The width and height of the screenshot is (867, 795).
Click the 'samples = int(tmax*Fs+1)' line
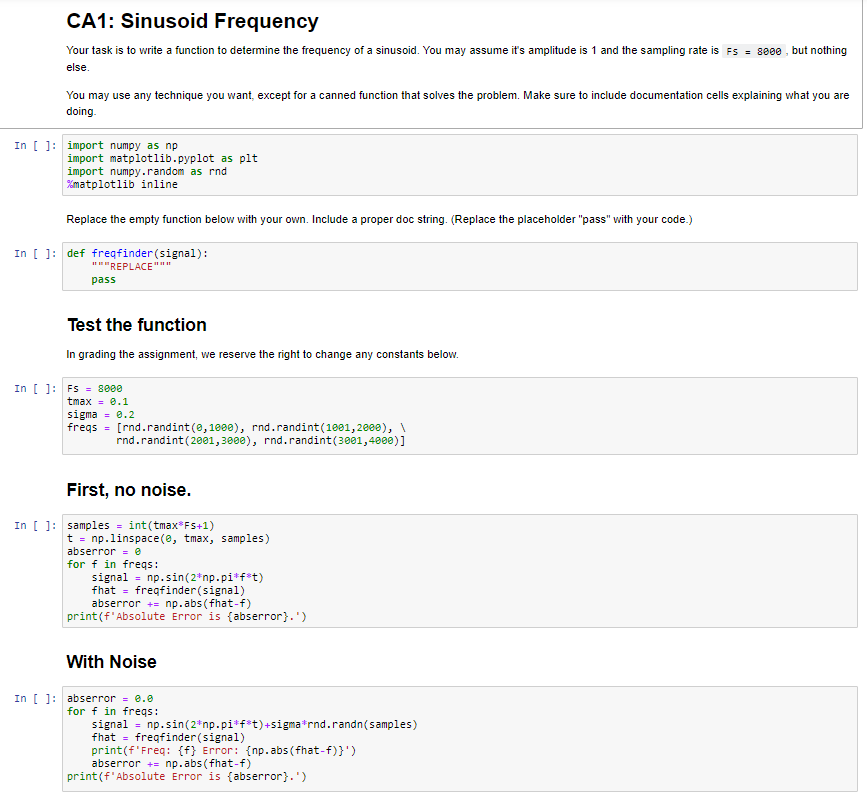click(140, 525)
